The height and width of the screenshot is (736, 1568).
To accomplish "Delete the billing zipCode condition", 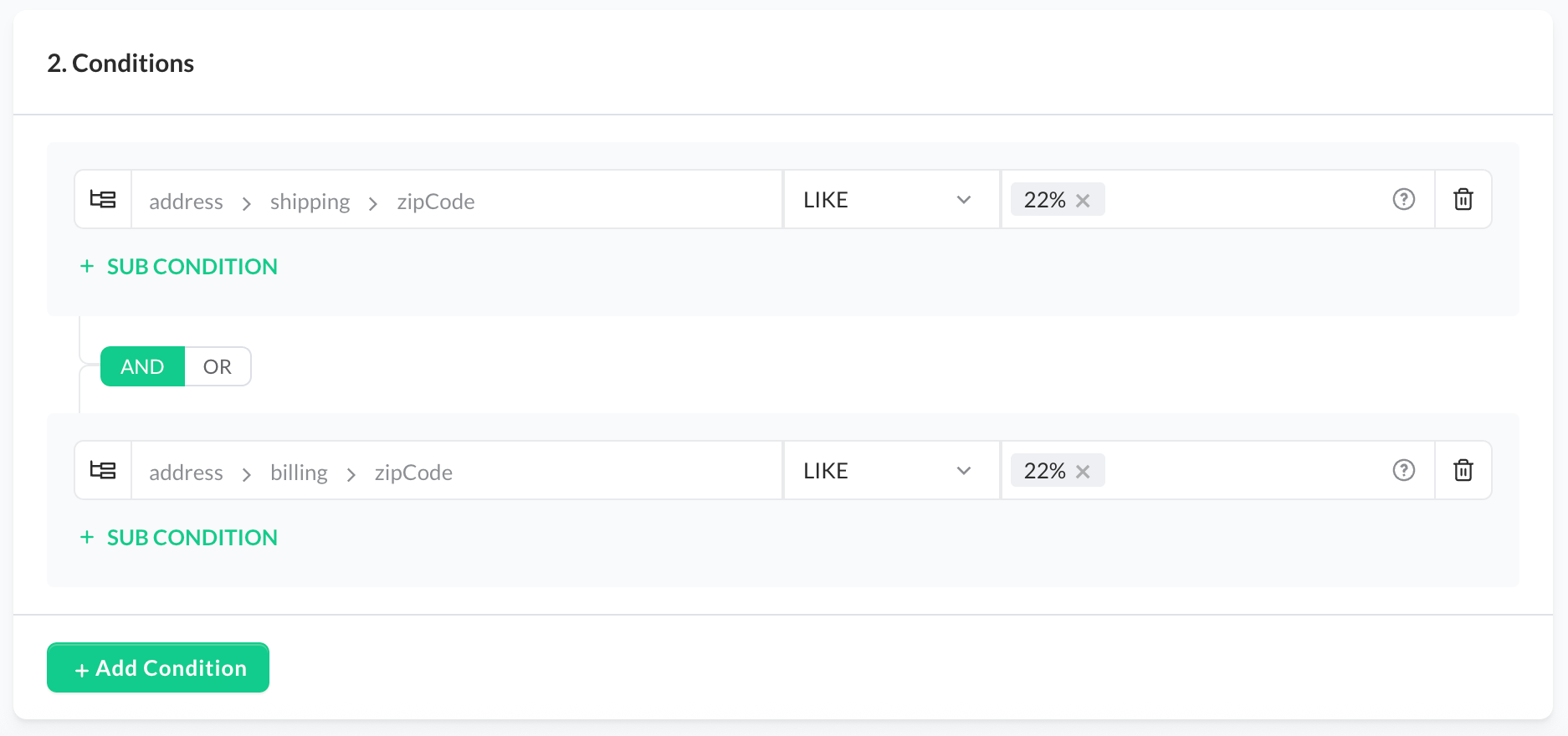I will [1463, 471].
